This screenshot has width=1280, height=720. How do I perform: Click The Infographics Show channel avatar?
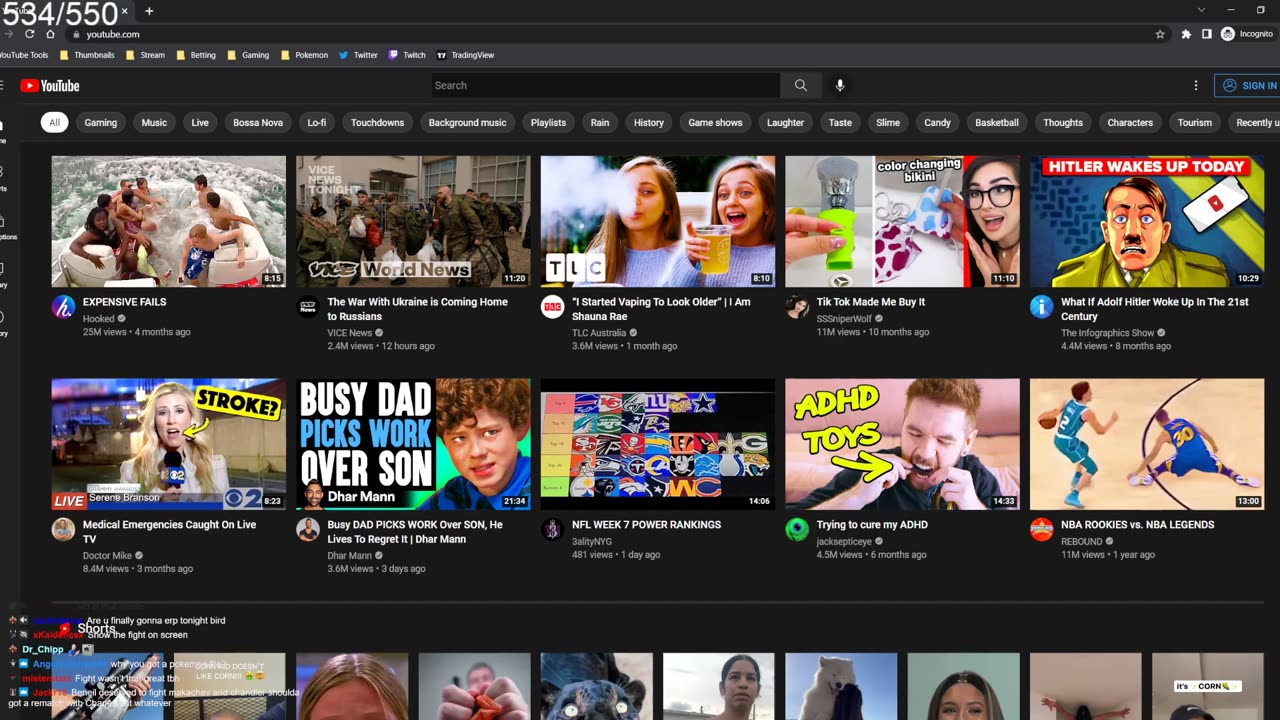click(x=1042, y=307)
